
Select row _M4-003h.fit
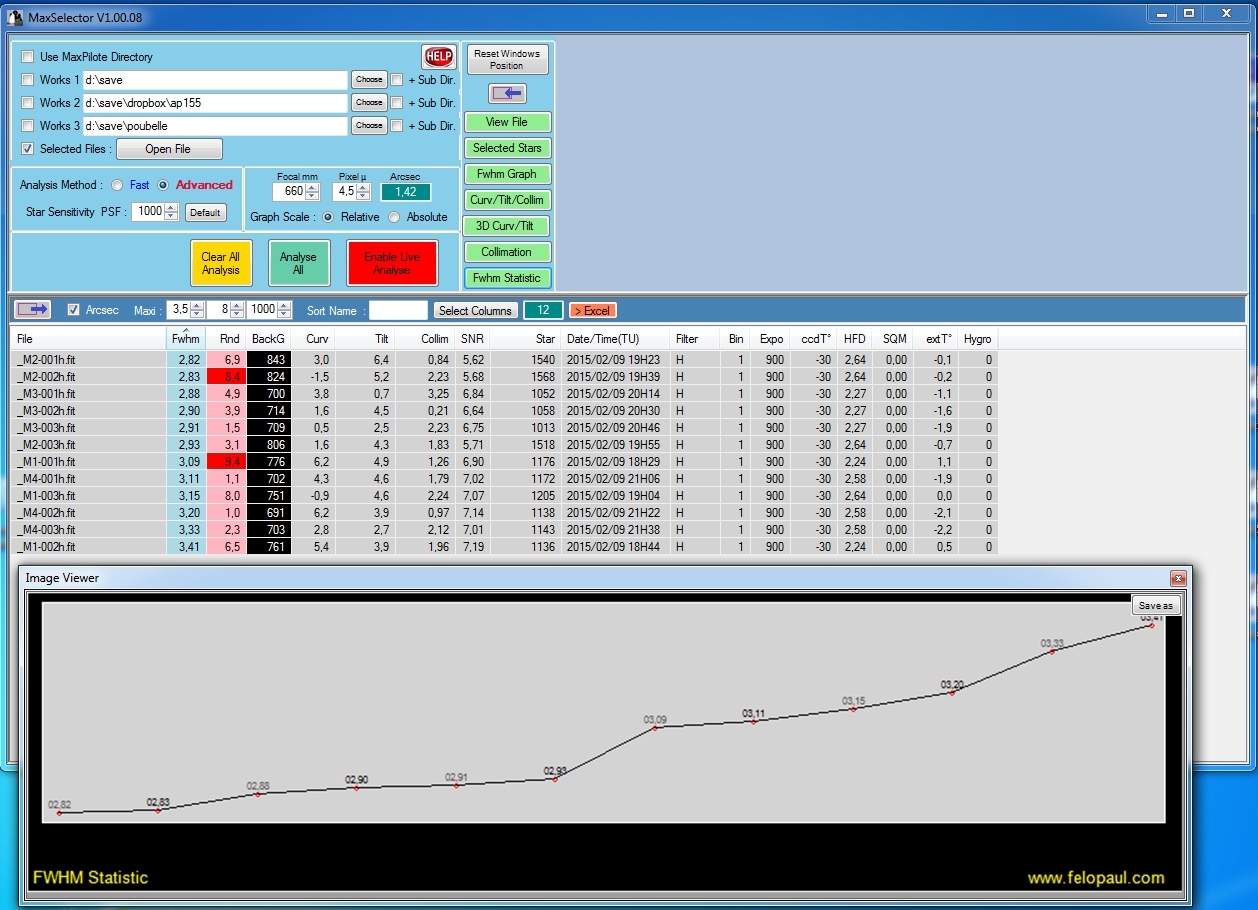tap(504, 530)
